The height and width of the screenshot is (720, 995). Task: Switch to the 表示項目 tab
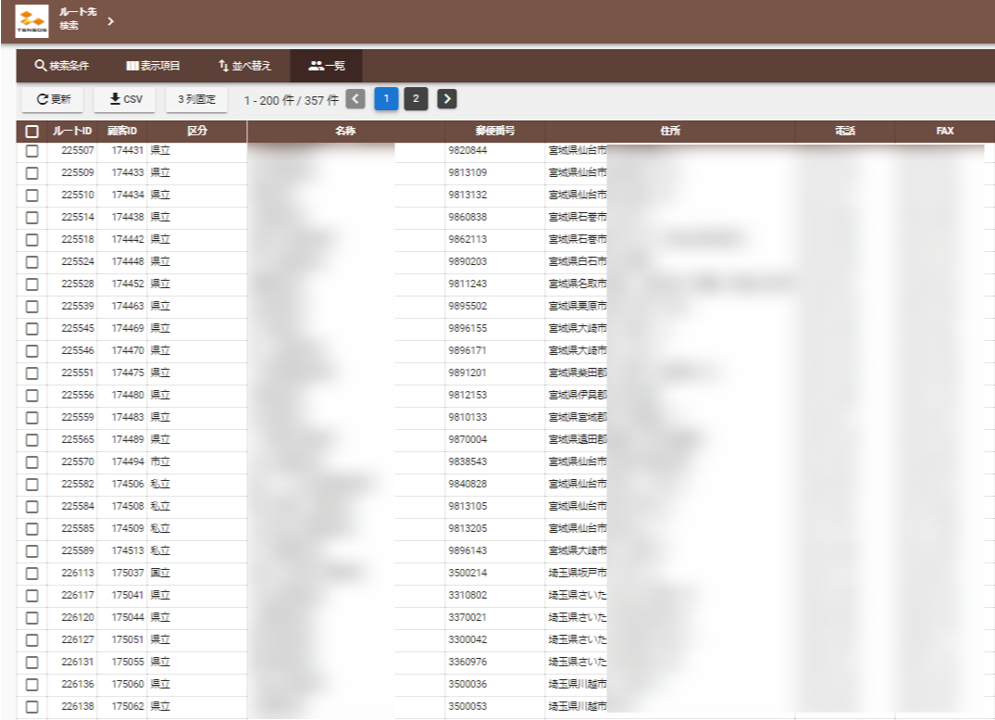(153, 66)
